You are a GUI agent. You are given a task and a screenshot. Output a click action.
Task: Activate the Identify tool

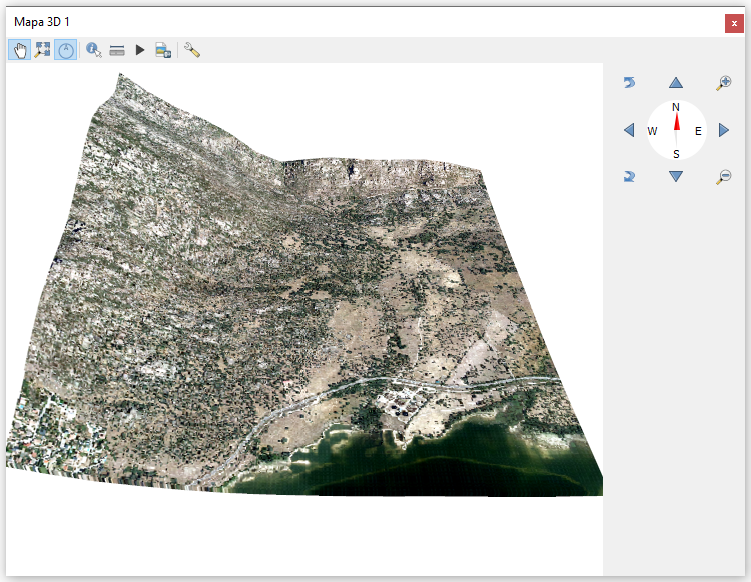pyautogui.click(x=94, y=50)
